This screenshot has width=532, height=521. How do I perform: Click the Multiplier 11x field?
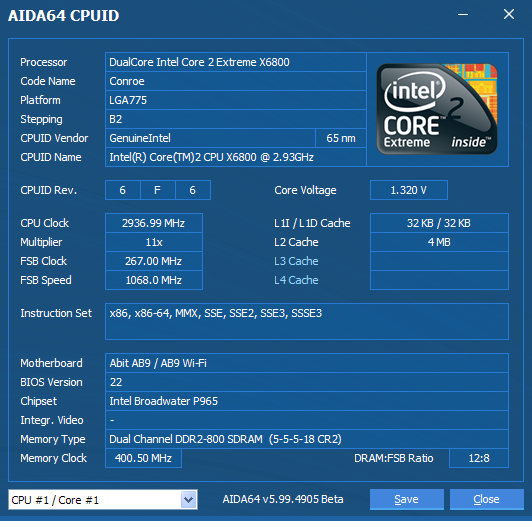[154, 242]
